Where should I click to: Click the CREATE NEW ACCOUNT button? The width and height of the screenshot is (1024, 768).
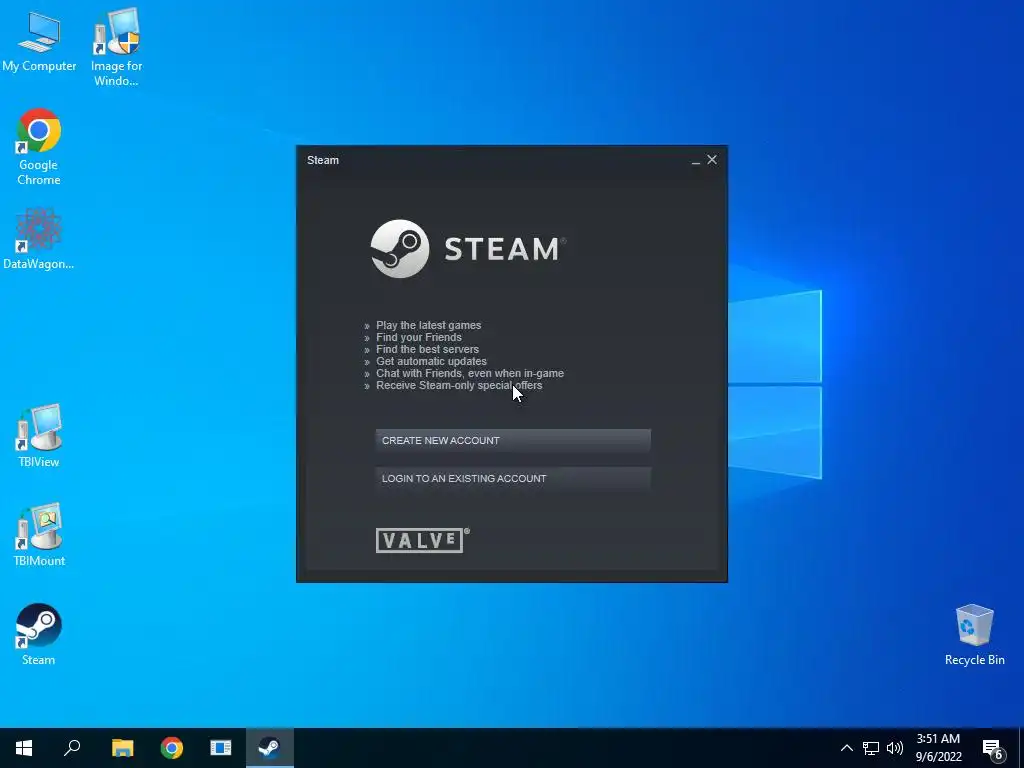(x=513, y=440)
